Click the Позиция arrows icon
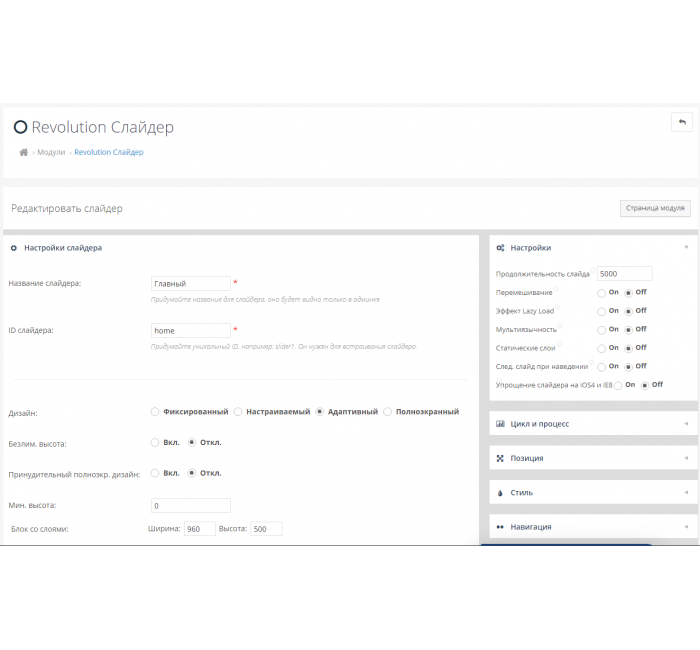The height and width of the screenshot is (650, 700). click(x=500, y=458)
